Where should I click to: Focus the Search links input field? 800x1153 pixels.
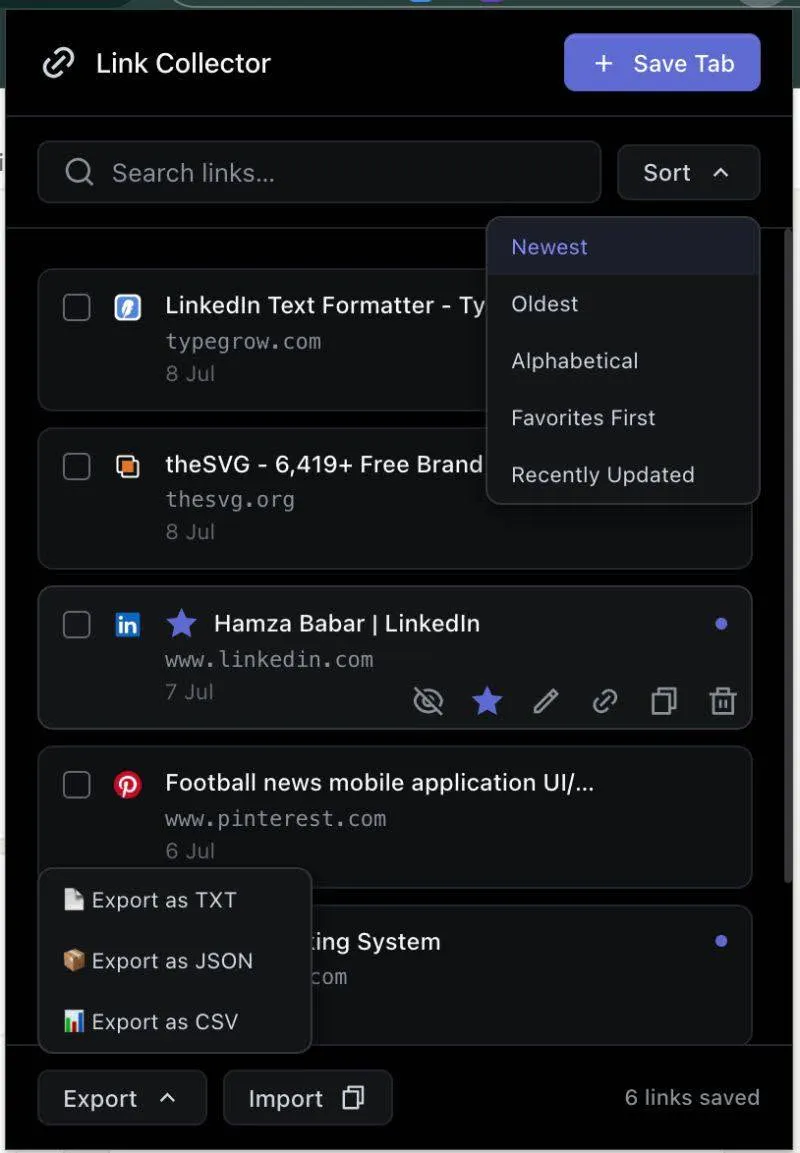click(319, 172)
